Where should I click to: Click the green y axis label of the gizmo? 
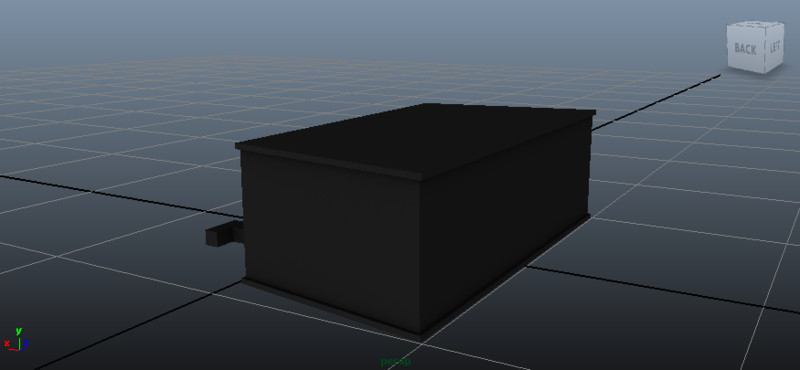coord(18,331)
